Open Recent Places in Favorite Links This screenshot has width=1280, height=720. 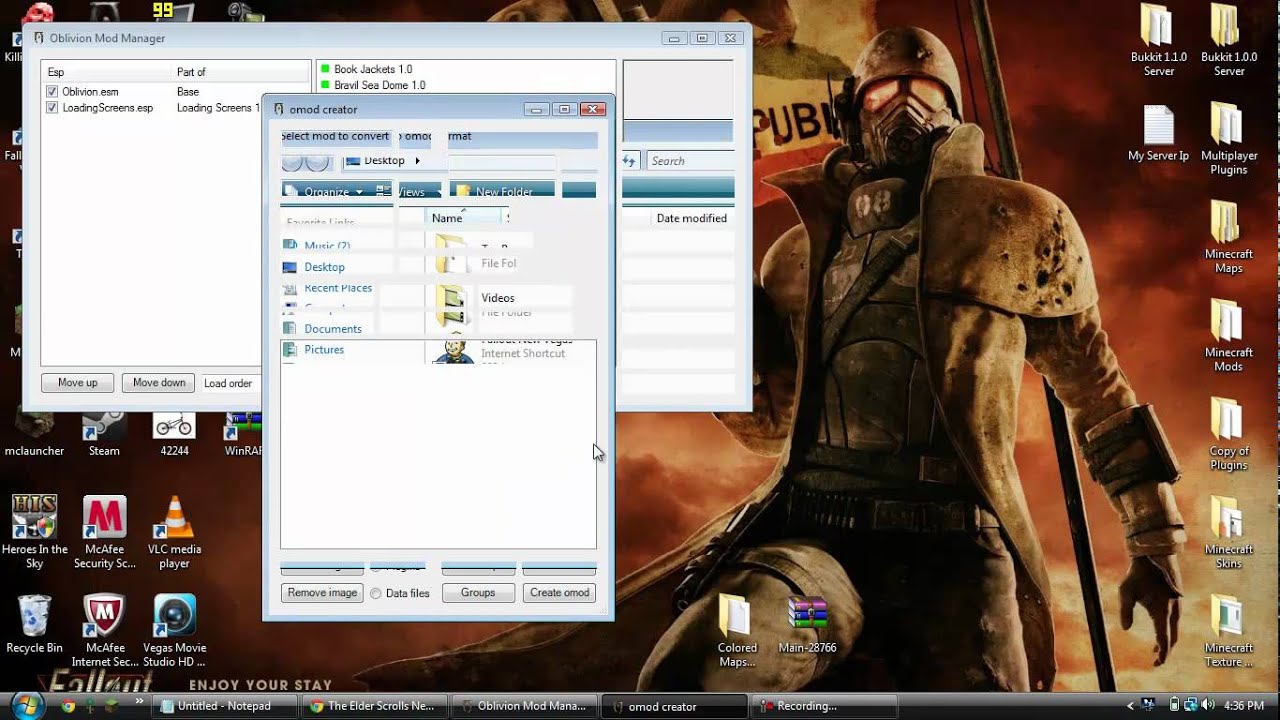pos(327,288)
